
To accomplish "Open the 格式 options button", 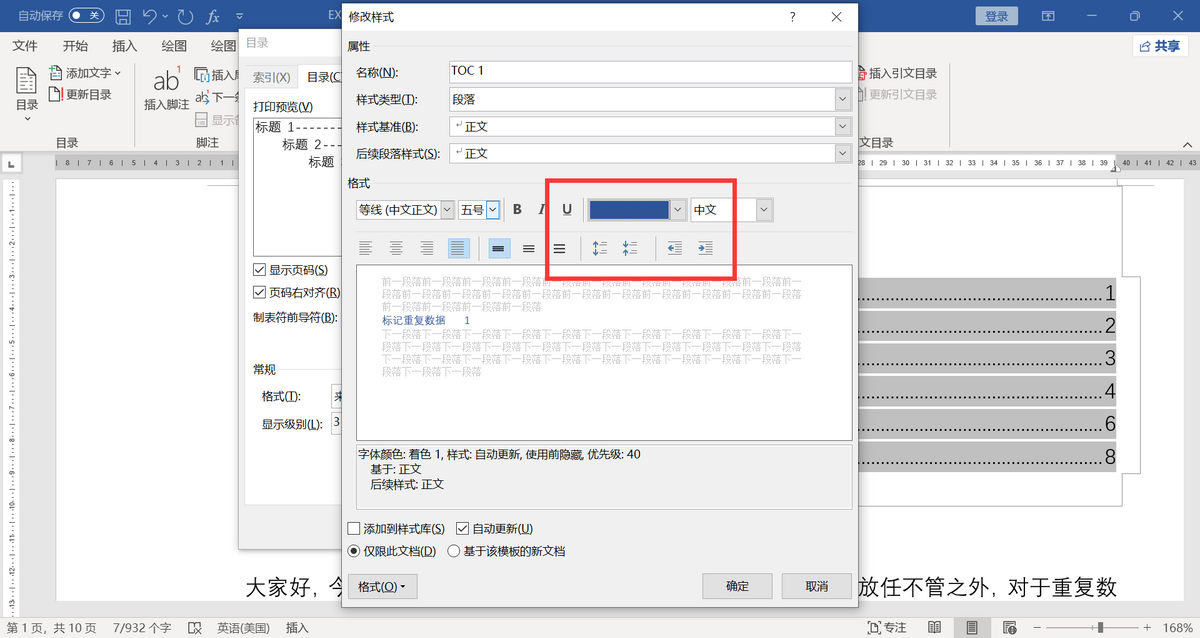I will [x=382, y=586].
